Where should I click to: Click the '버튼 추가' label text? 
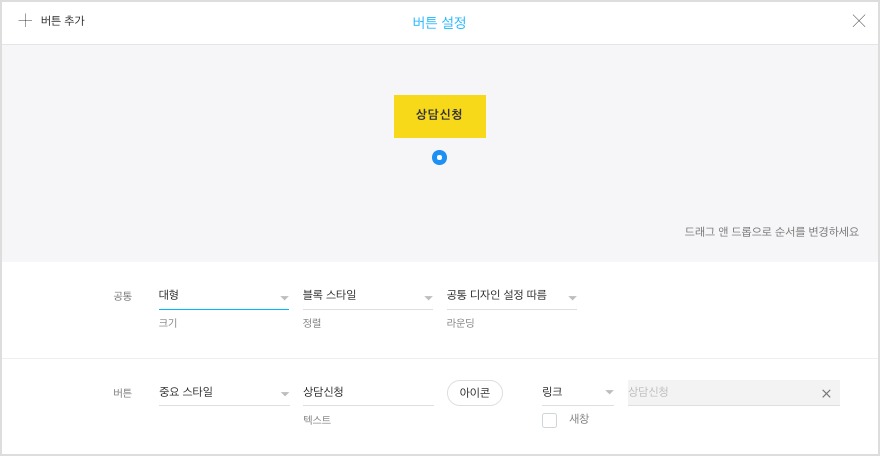click(63, 21)
